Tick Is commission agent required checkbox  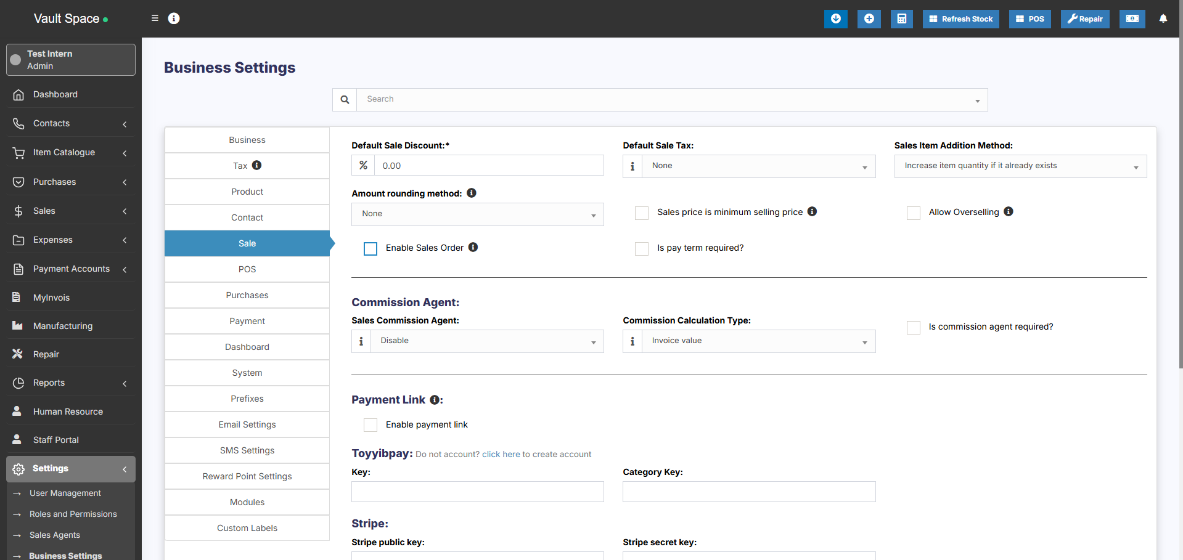(913, 327)
